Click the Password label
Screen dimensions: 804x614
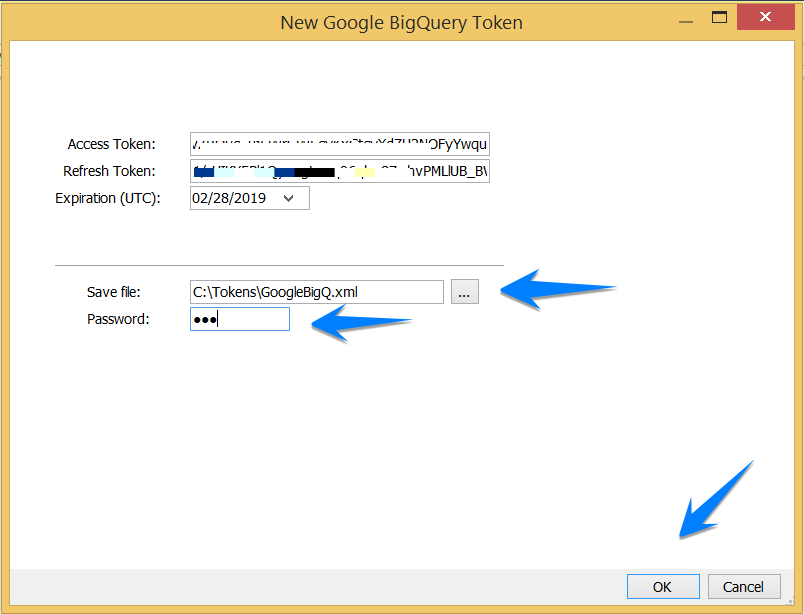(118, 319)
